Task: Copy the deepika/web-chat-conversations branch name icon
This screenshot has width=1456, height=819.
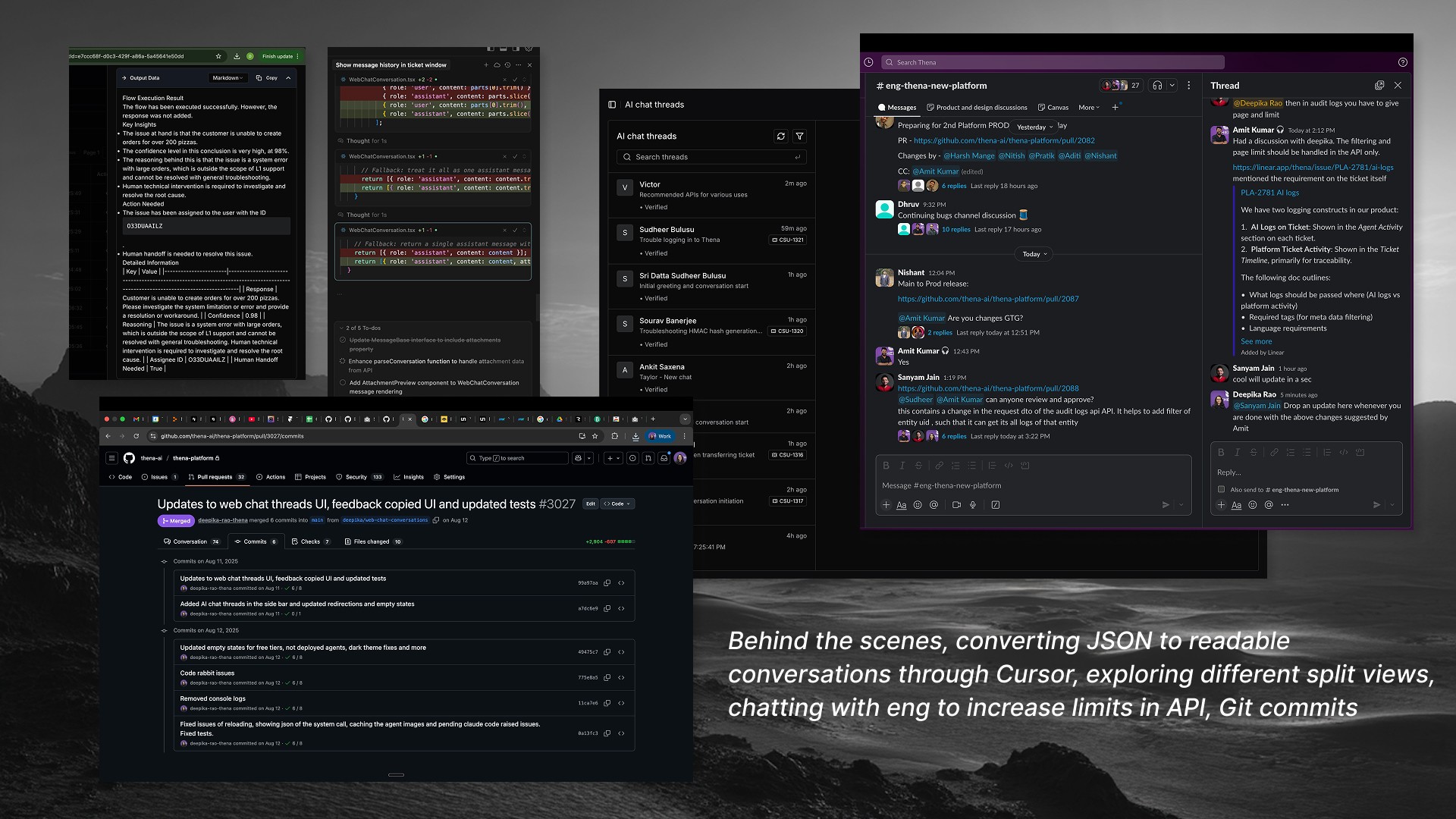Action: tap(436, 520)
